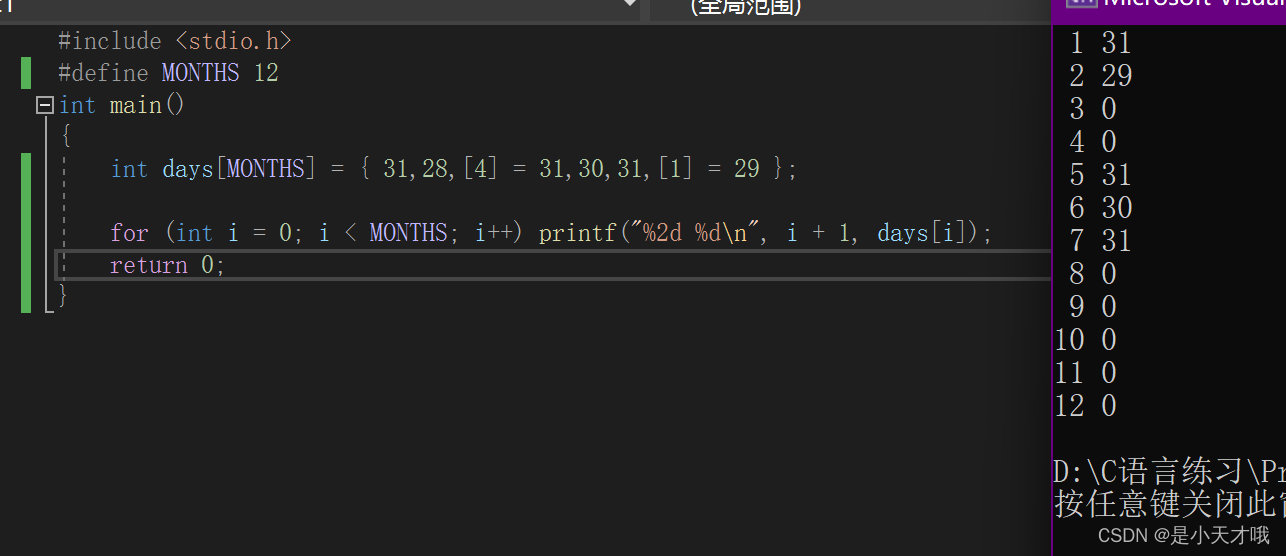Click the return 0; line
The height and width of the screenshot is (556, 1286).
coord(168,265)
